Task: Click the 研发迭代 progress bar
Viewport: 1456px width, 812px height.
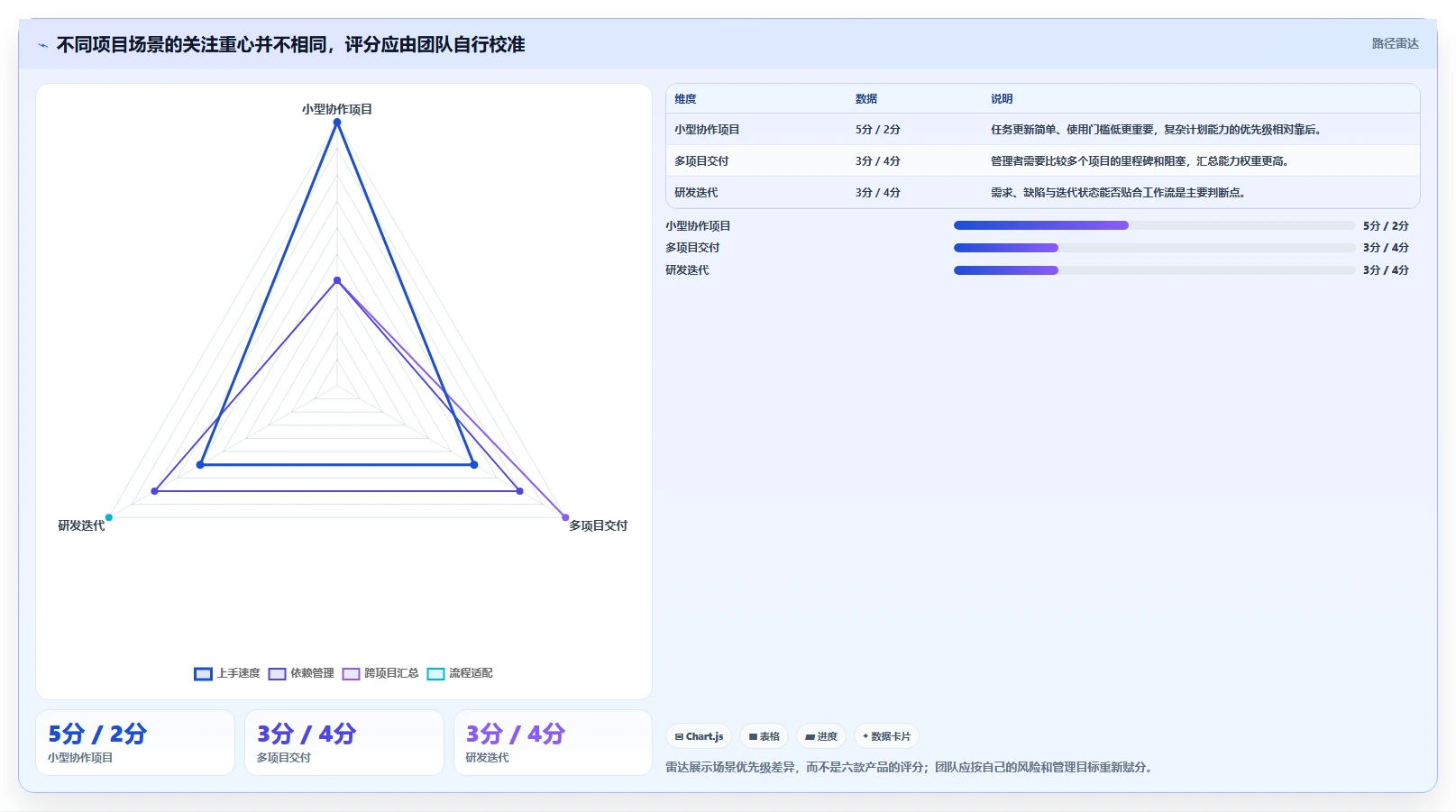Action: 1155,270
